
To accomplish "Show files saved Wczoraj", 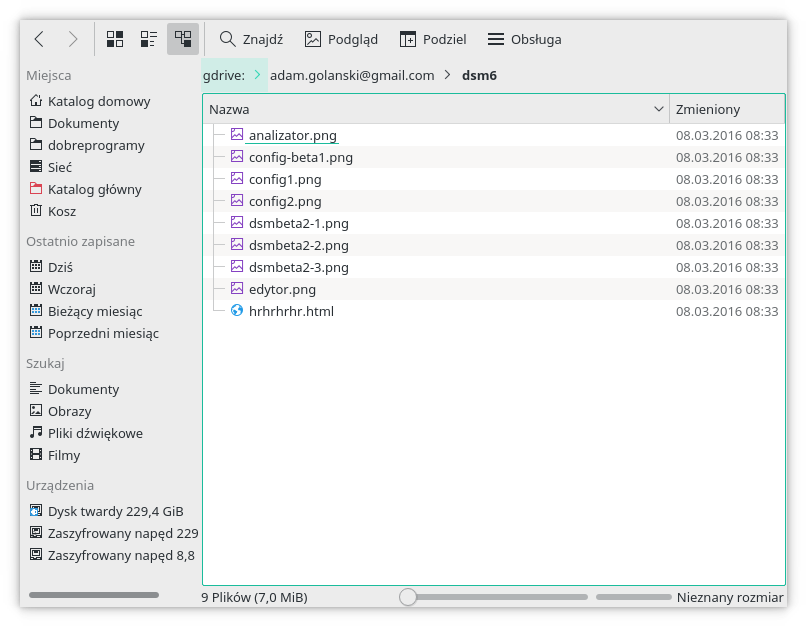I will coord(63,290).
